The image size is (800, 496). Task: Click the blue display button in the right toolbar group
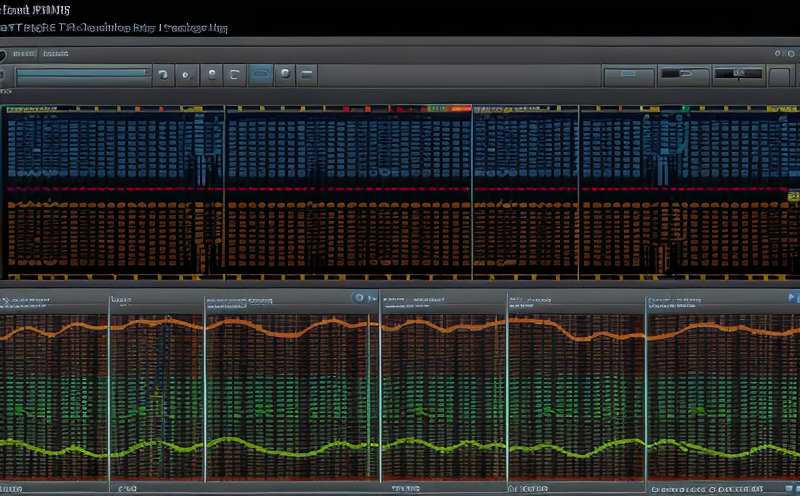[x=629, y=75]
